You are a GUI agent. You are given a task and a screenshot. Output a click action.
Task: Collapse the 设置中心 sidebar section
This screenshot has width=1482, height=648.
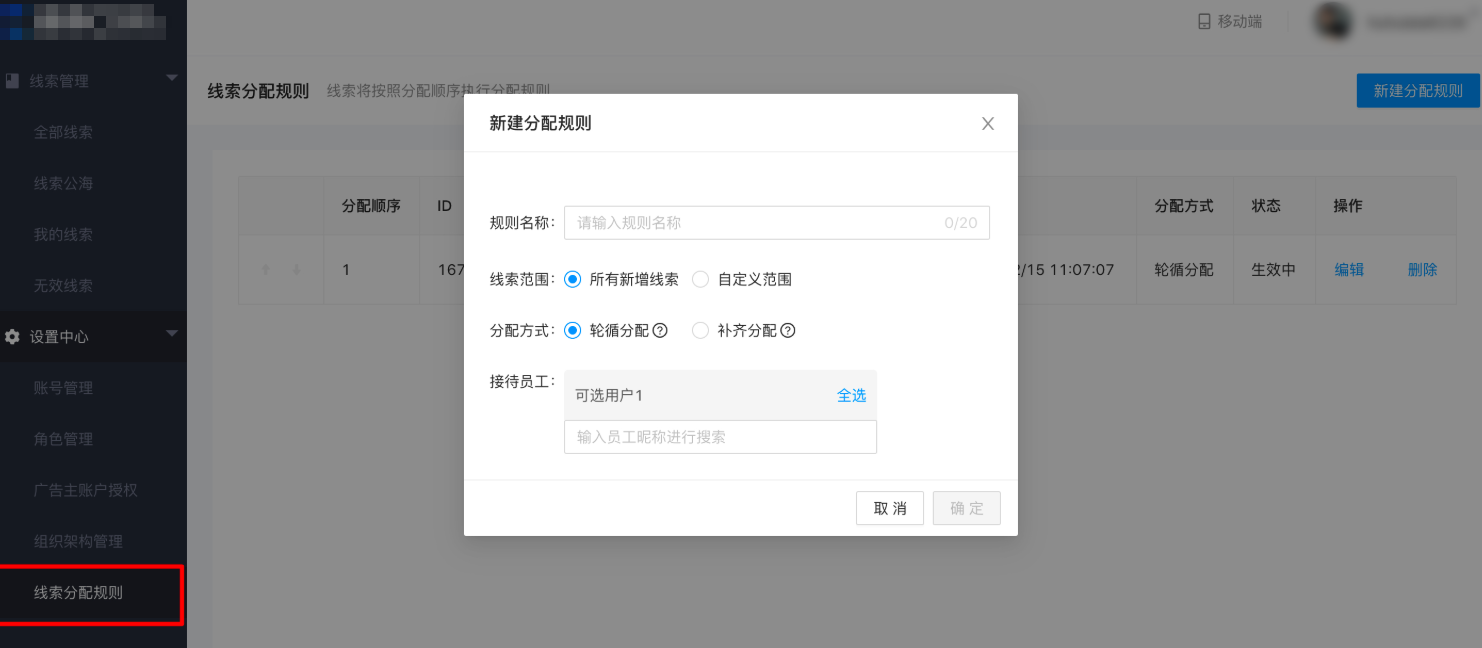tap(171, 334)
